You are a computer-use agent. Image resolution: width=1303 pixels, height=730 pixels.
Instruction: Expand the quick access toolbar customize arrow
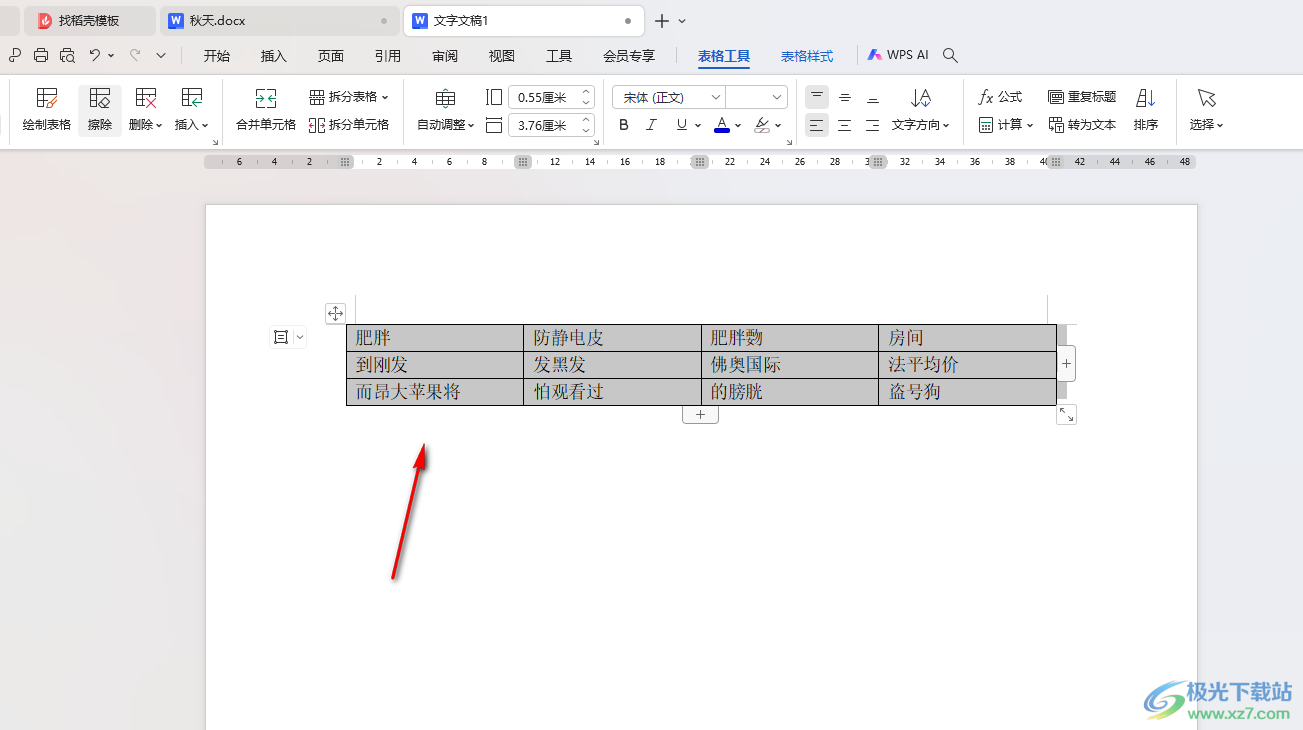pyautogui.click(x=161, y=56)
